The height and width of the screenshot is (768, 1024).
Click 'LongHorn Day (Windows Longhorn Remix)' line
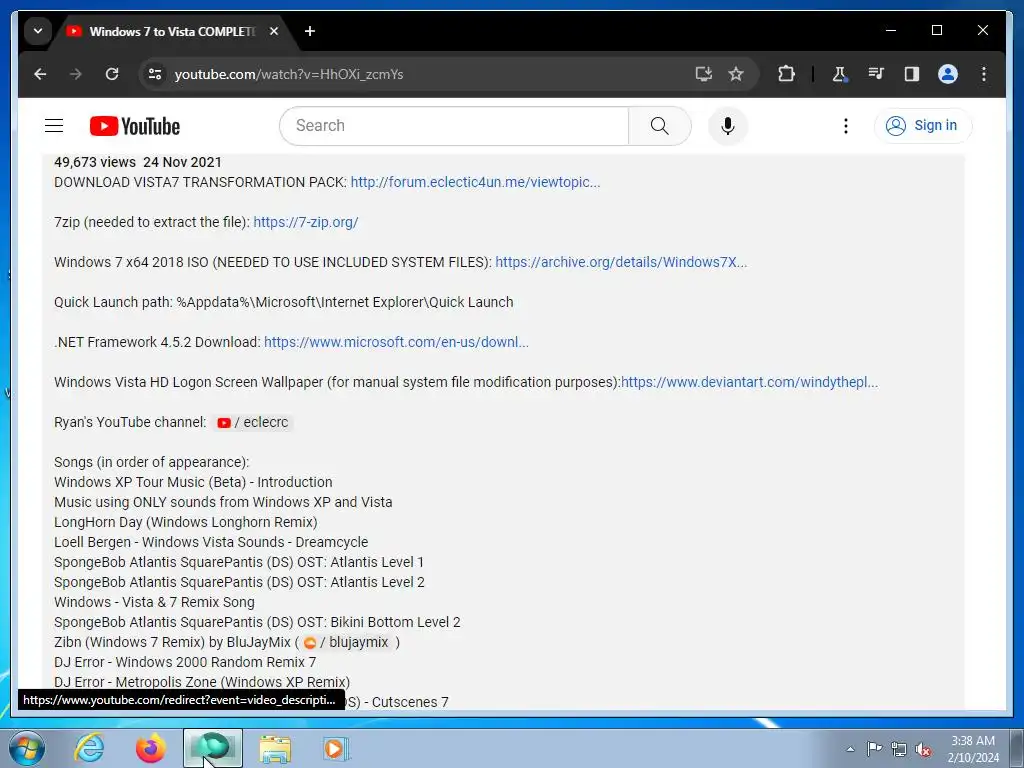tap(185, 522)
